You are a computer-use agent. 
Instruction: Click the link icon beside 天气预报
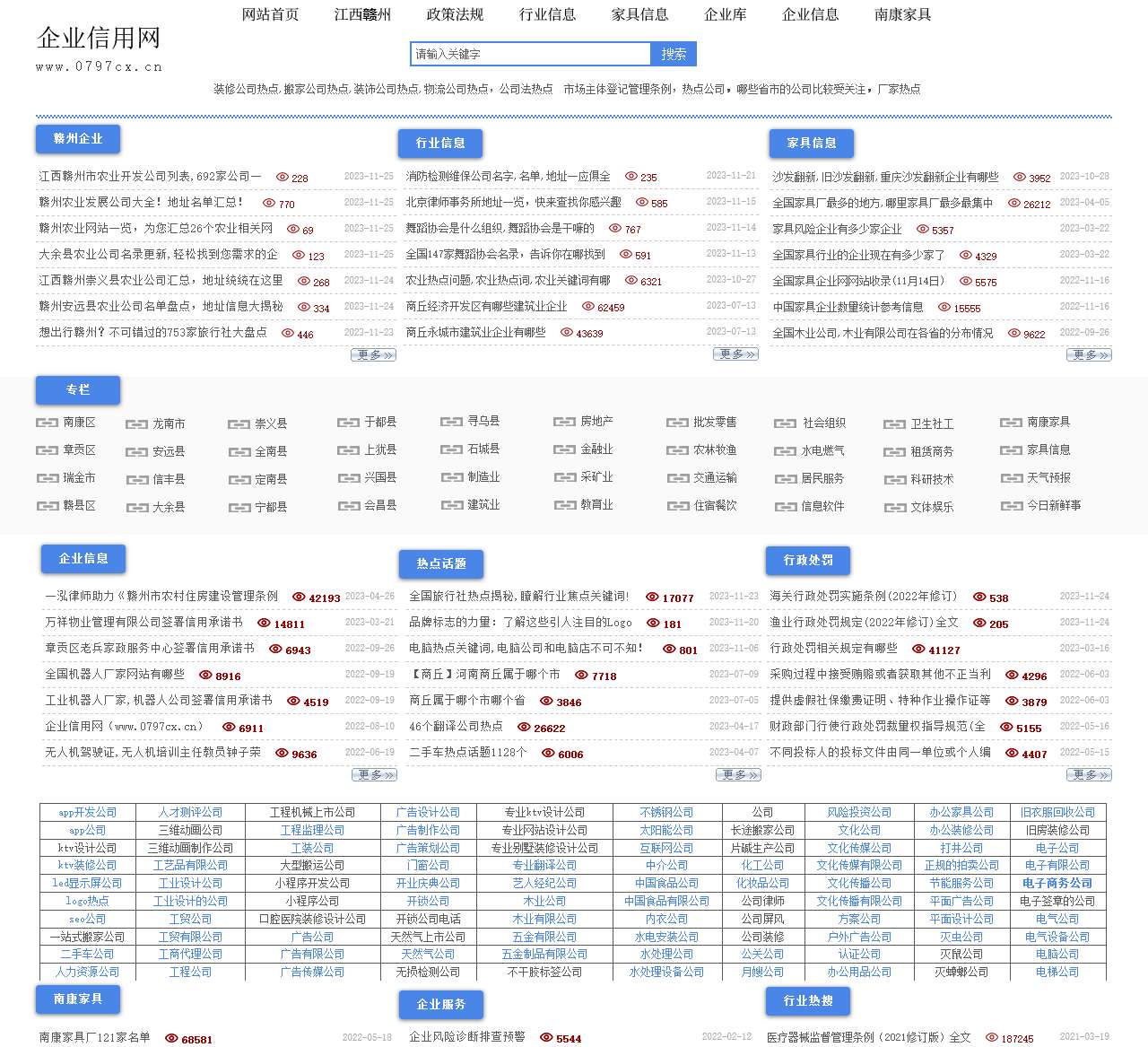coord(1010,478)
